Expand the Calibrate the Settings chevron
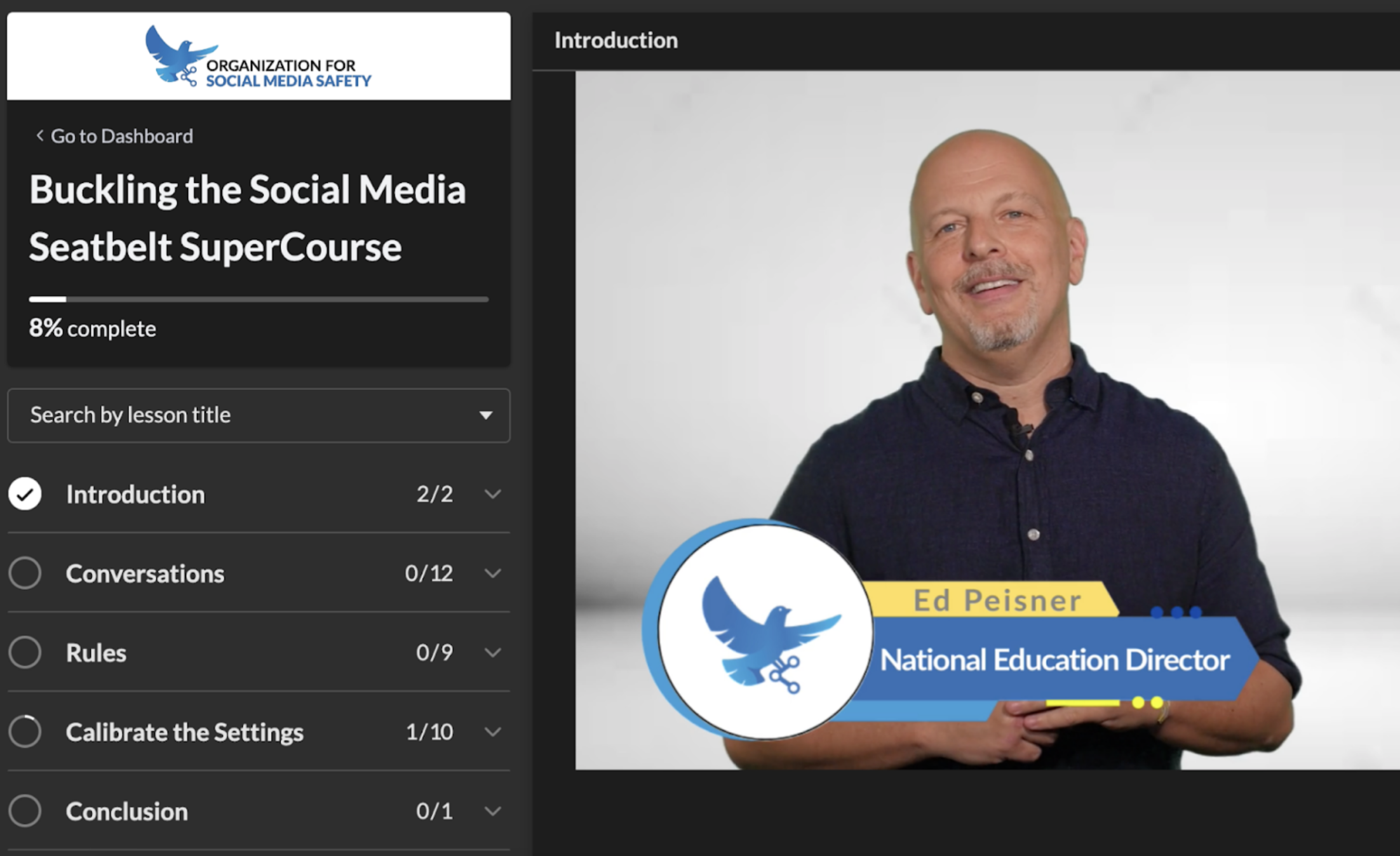1400x856 pixels. [x=493, y=732]
